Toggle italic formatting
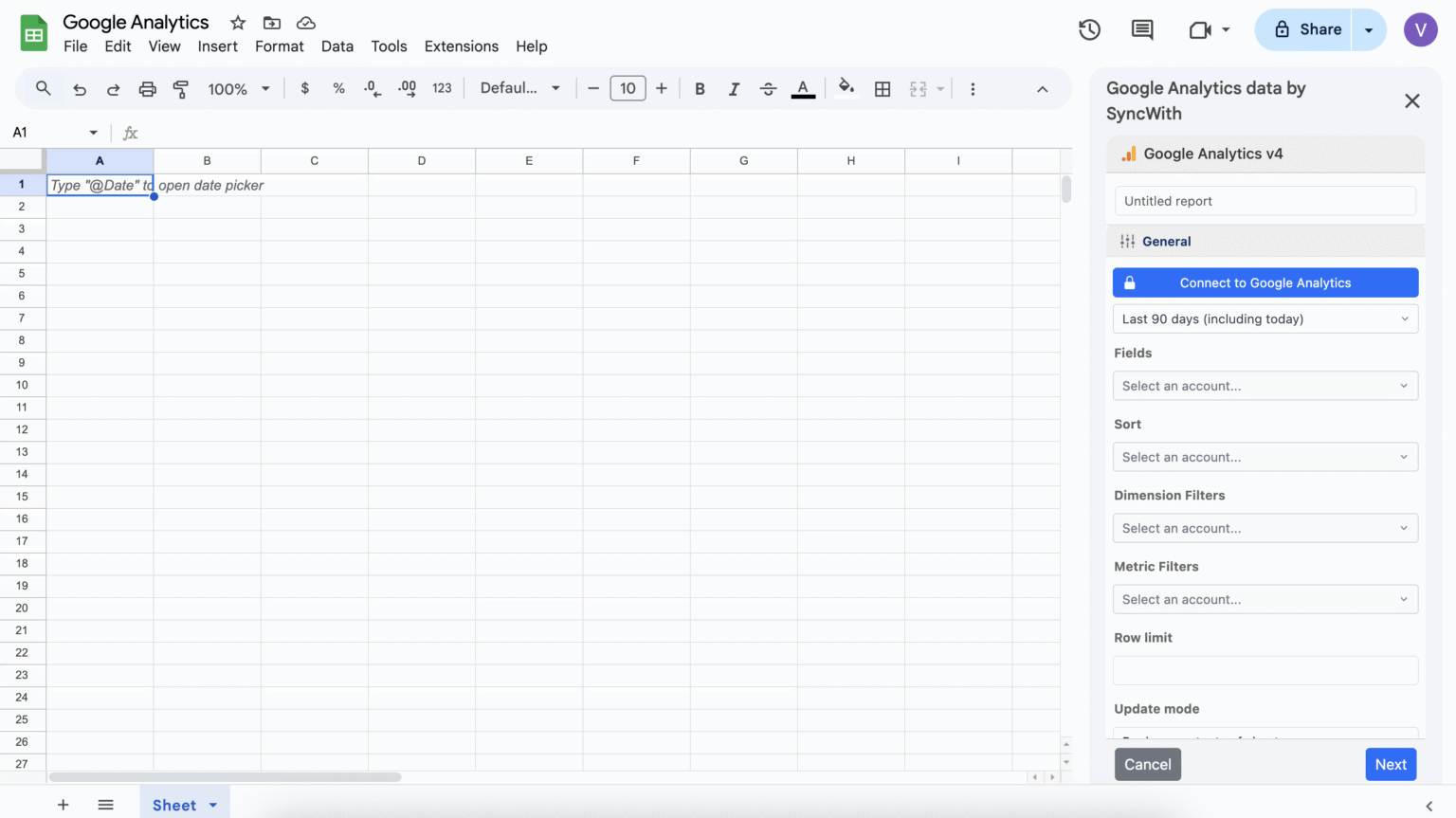Screen dimensions: 1456x818 tap(734, 88)
